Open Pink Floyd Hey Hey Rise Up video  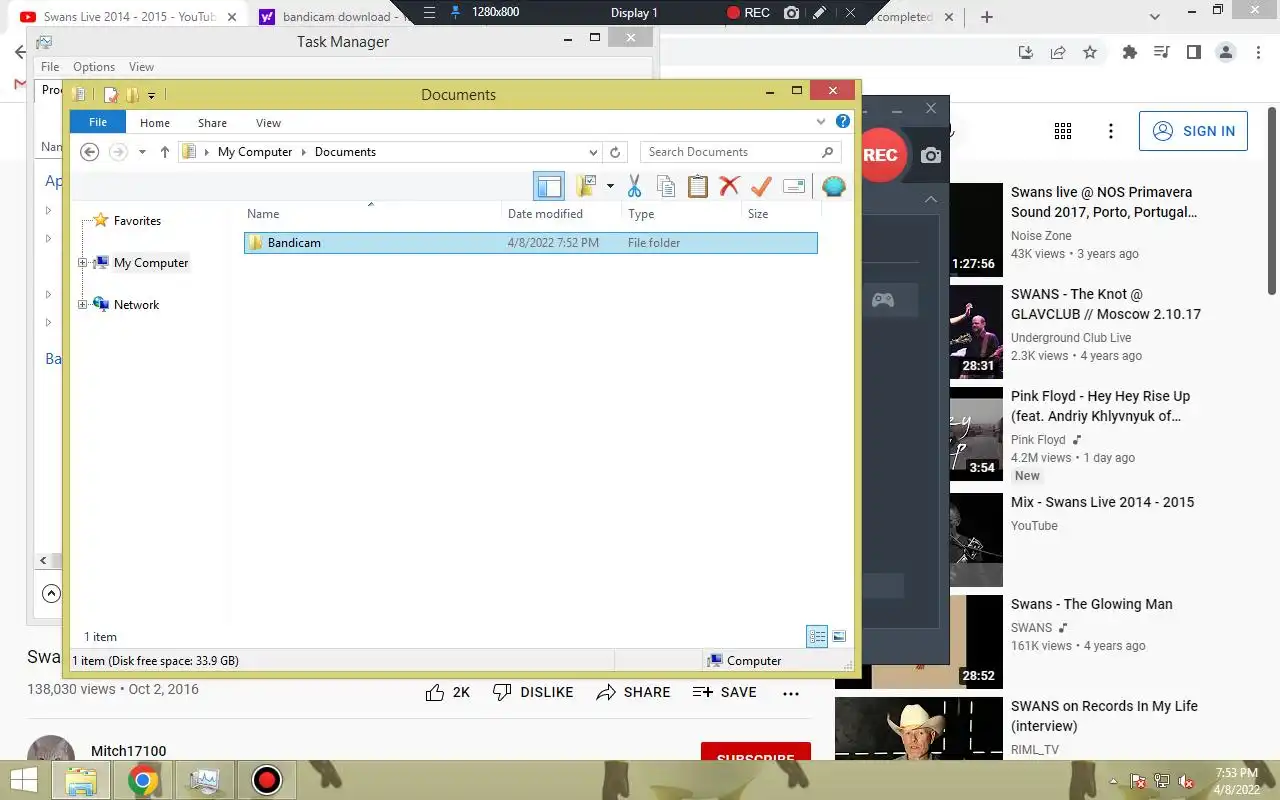pyautogui.click(x=1100, y=406)
